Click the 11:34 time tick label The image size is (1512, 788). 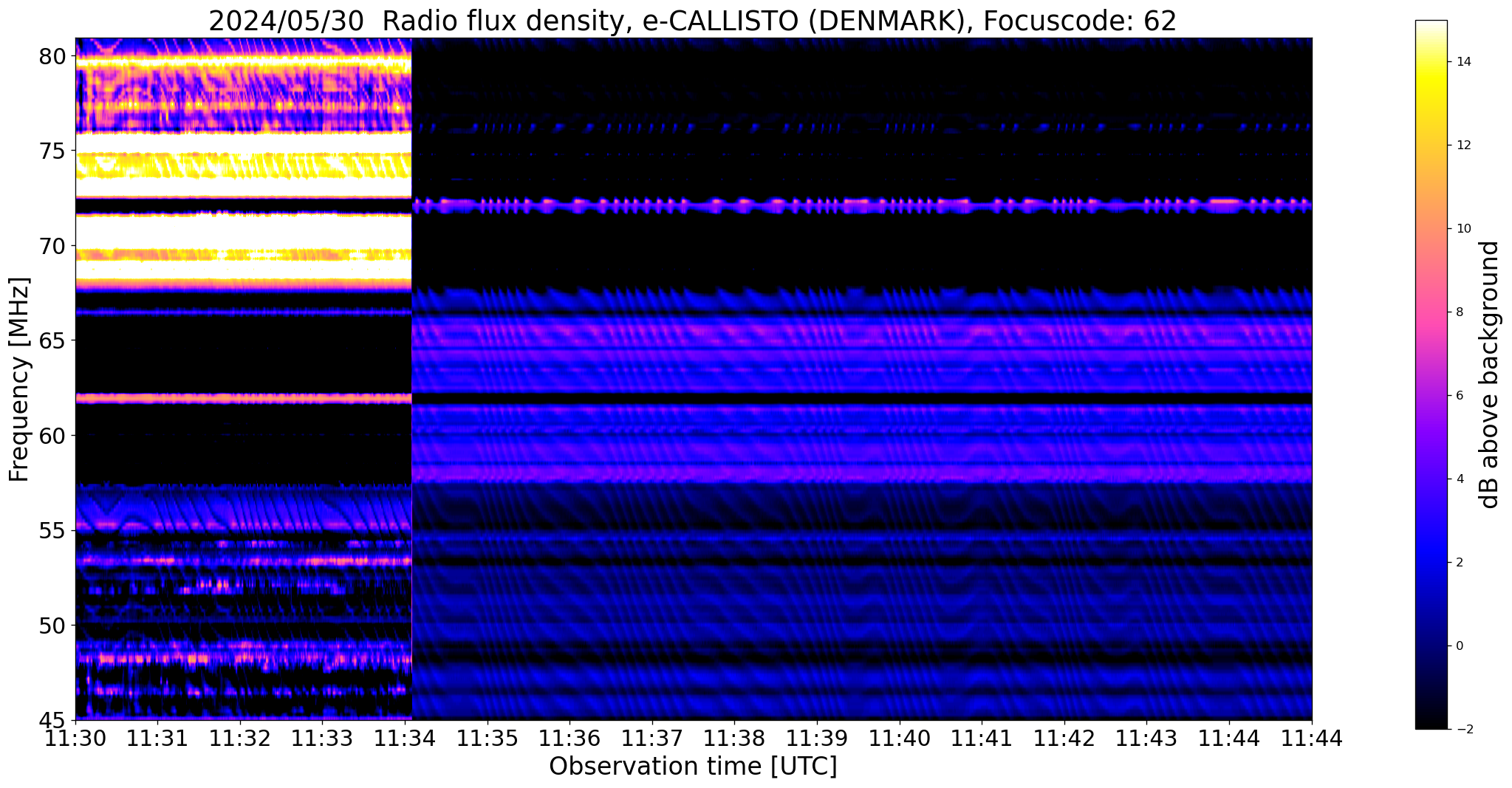[x=405, y=739]
